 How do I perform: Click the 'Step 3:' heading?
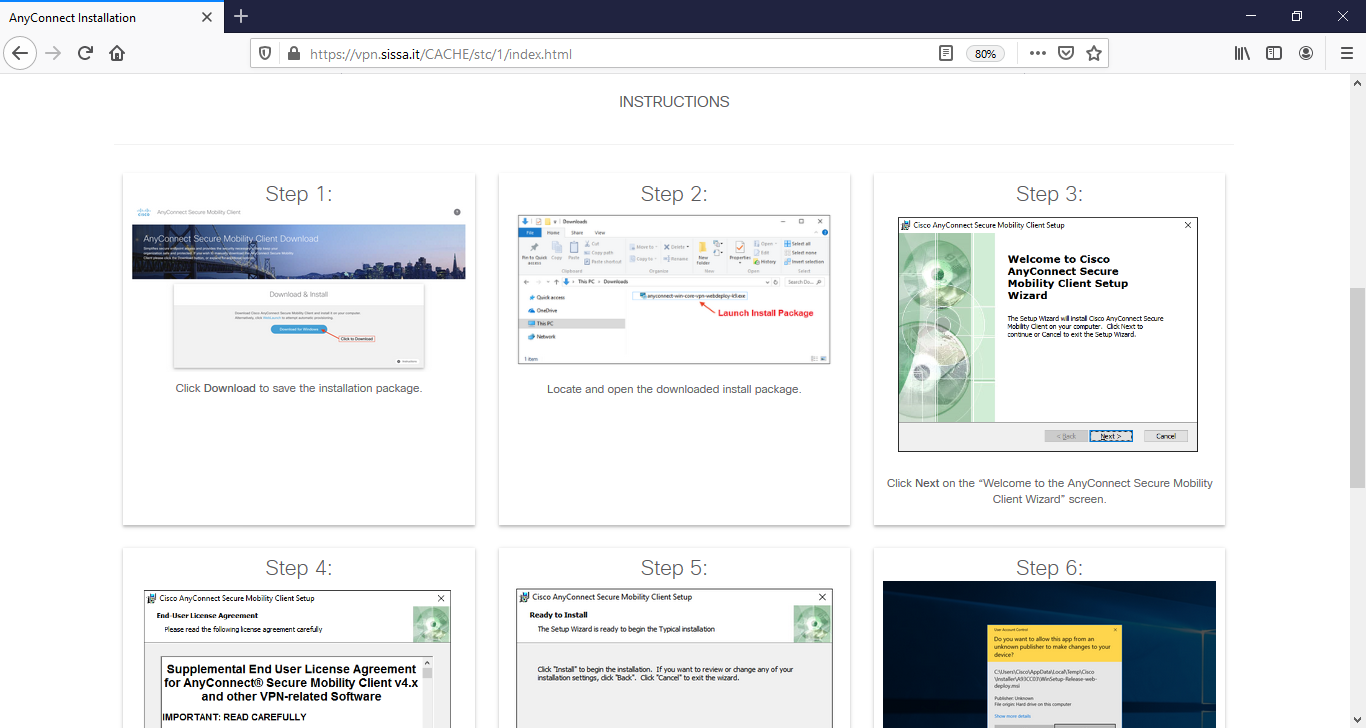point(1049,194)
